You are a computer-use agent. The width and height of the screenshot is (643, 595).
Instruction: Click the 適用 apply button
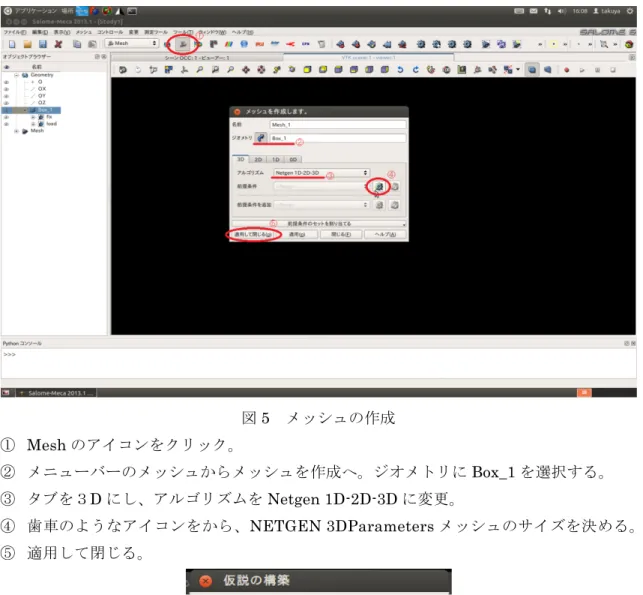click(297, 235)
